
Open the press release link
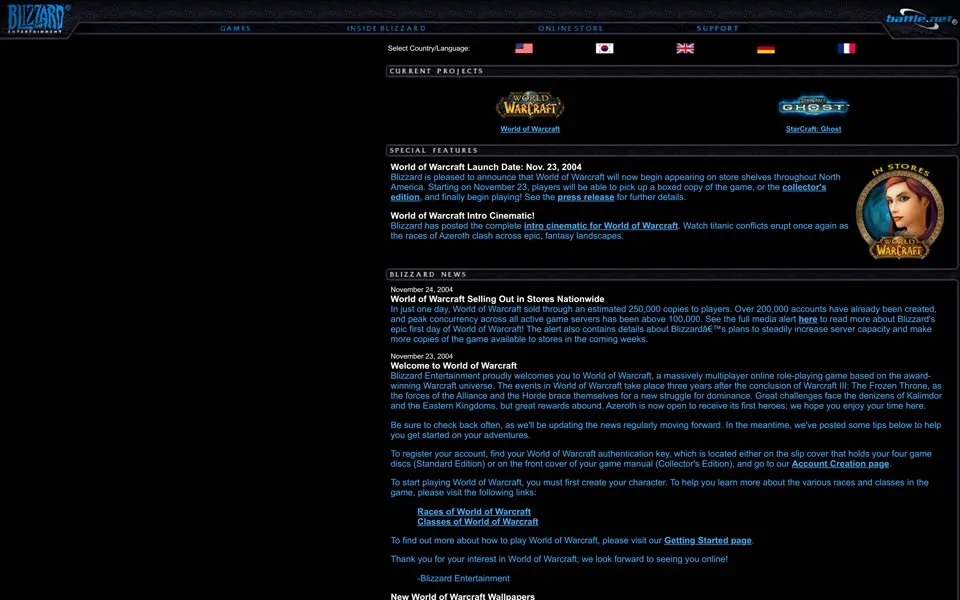pos(586,197)
